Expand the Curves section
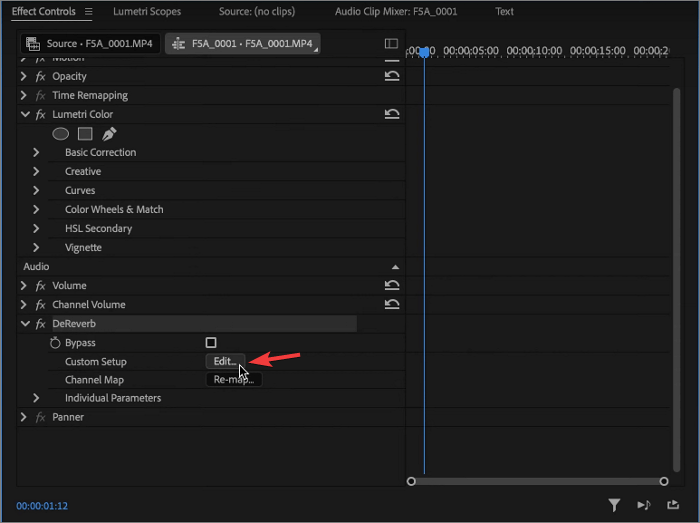This screenshot has width=700, height=523. pos(36,191)
